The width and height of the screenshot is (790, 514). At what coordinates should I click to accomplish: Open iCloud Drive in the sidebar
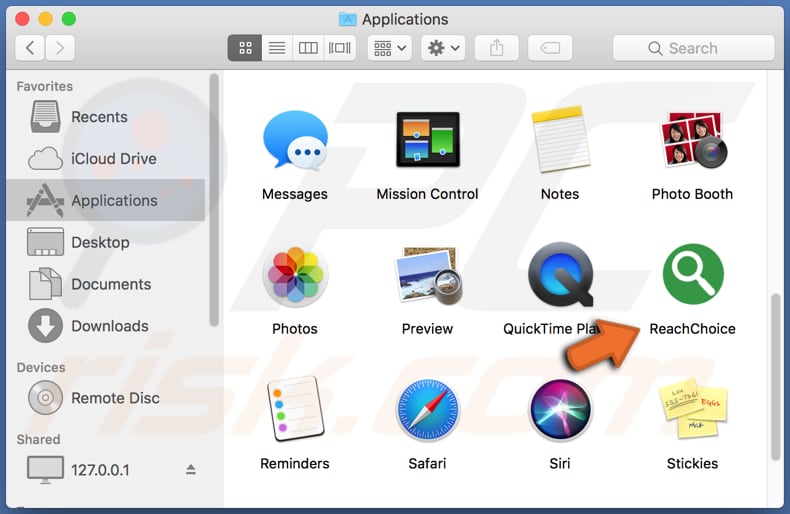click(106, 159)
